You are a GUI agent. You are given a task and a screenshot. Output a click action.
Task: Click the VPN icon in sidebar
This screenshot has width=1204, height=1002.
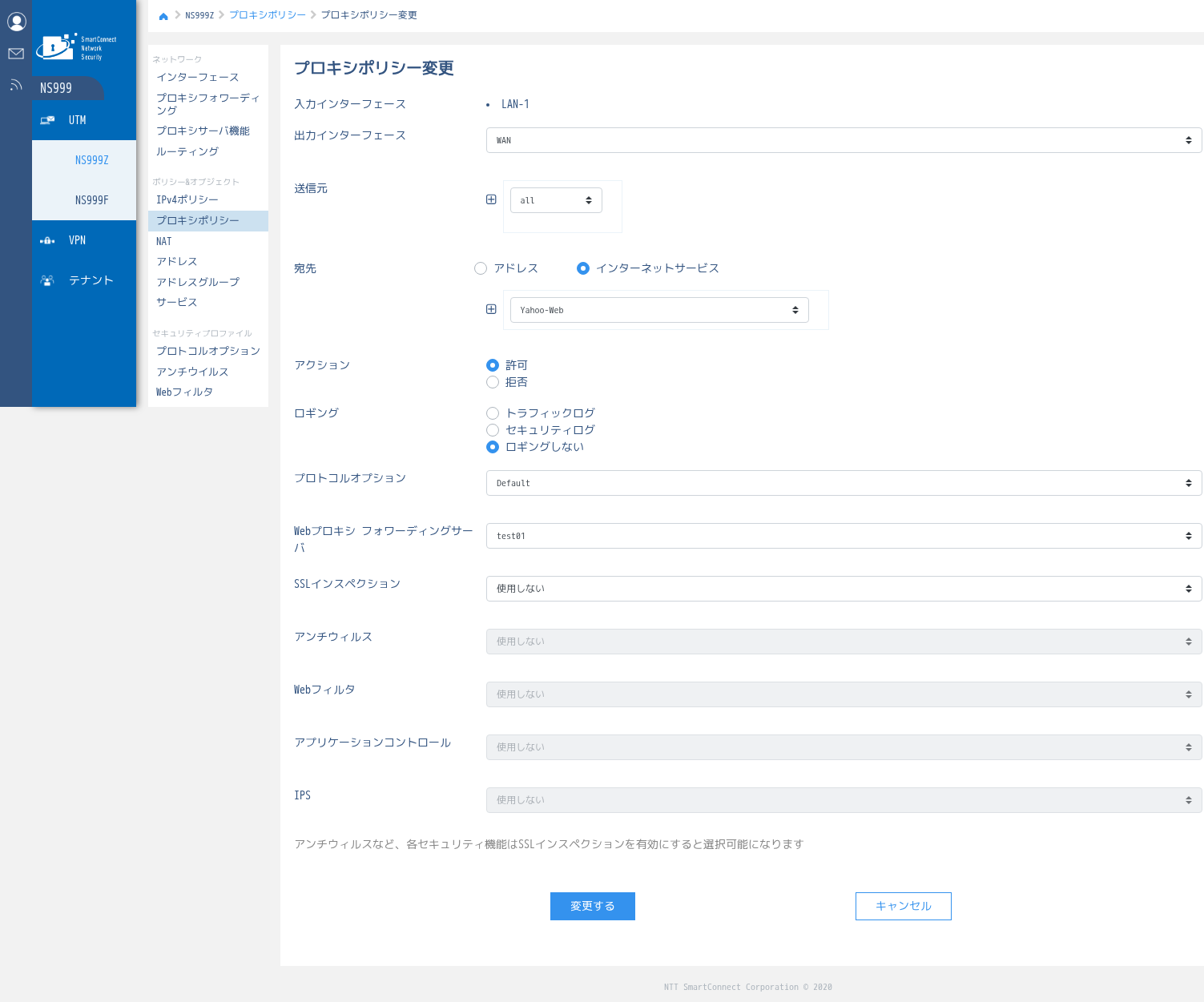pyautogui.click(x=47, y=240)
